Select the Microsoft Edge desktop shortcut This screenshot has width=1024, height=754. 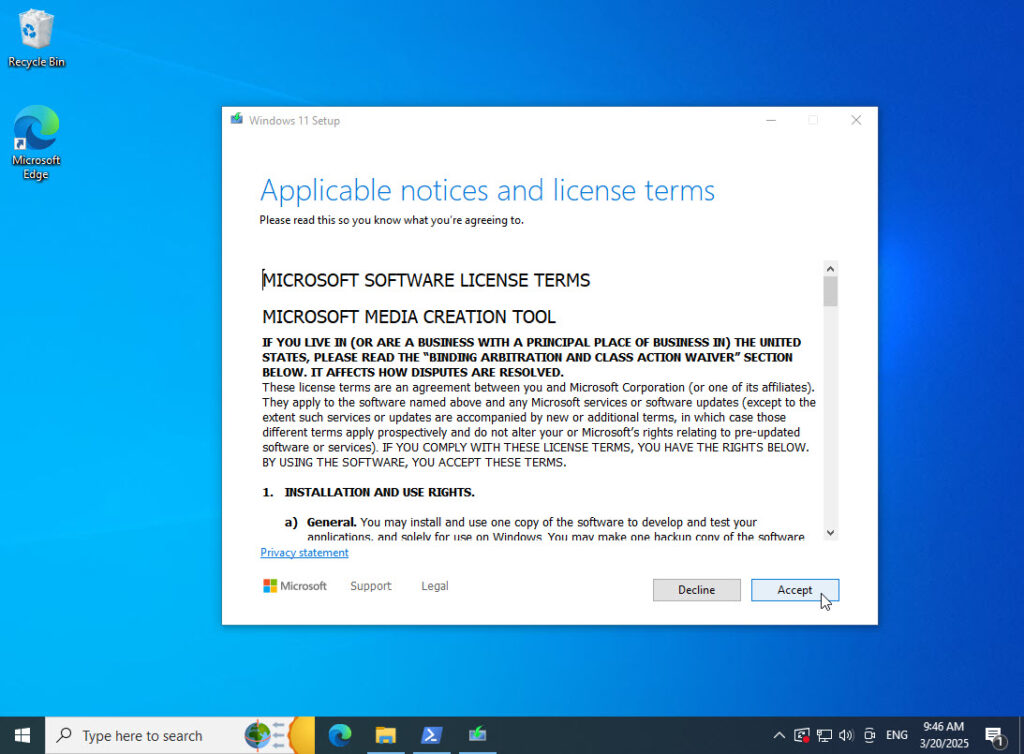click(36, 142)
